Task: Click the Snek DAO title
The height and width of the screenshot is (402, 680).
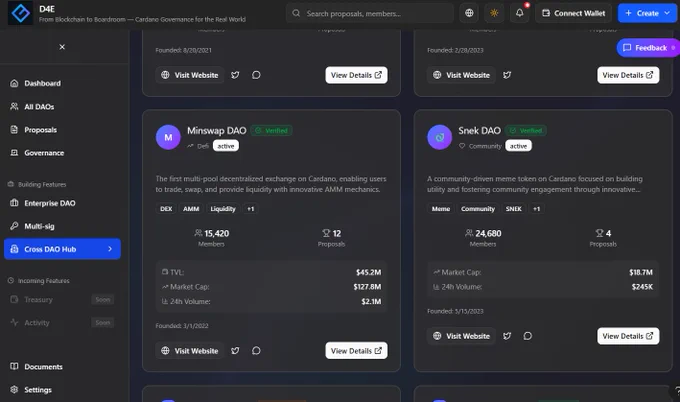Action: [479, 131]
